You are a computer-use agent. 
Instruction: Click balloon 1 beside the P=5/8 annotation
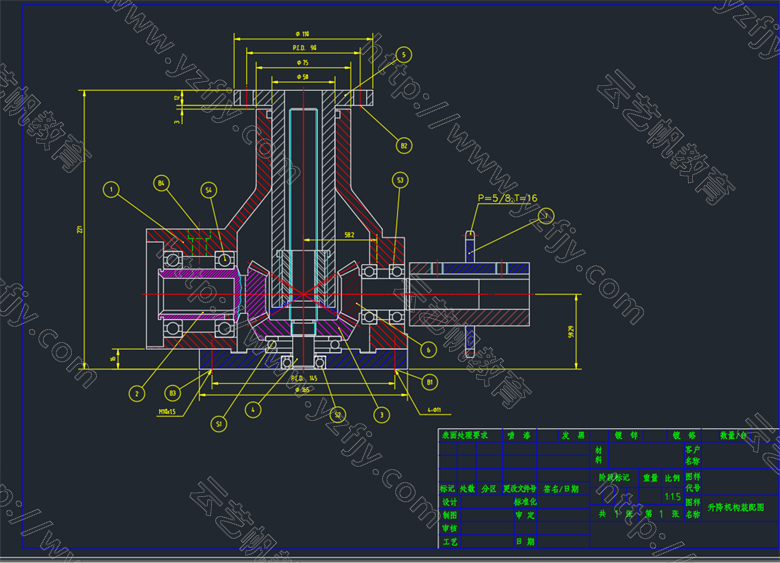pos(546,216)
